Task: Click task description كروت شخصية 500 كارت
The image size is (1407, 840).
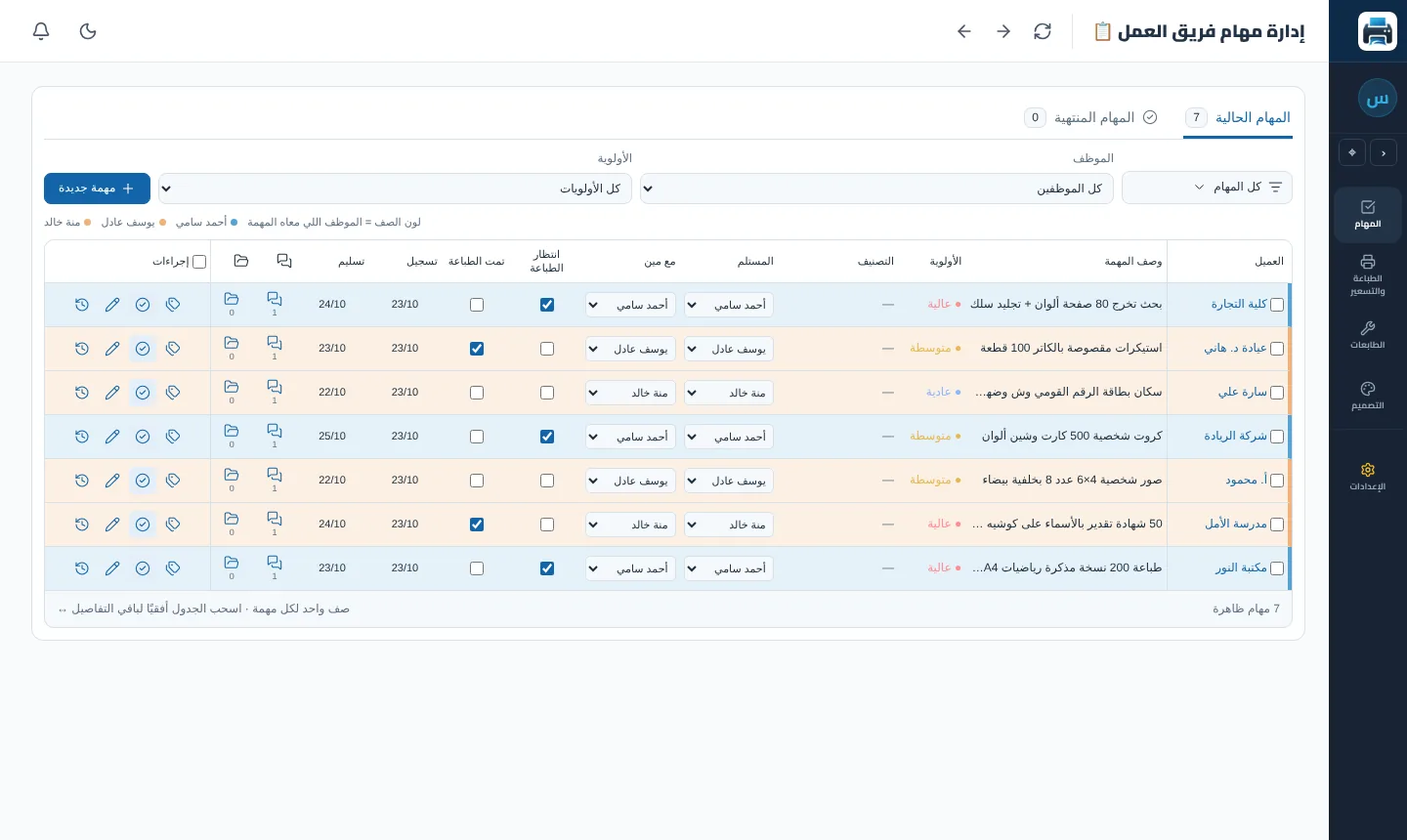Action: [1072, 436]
